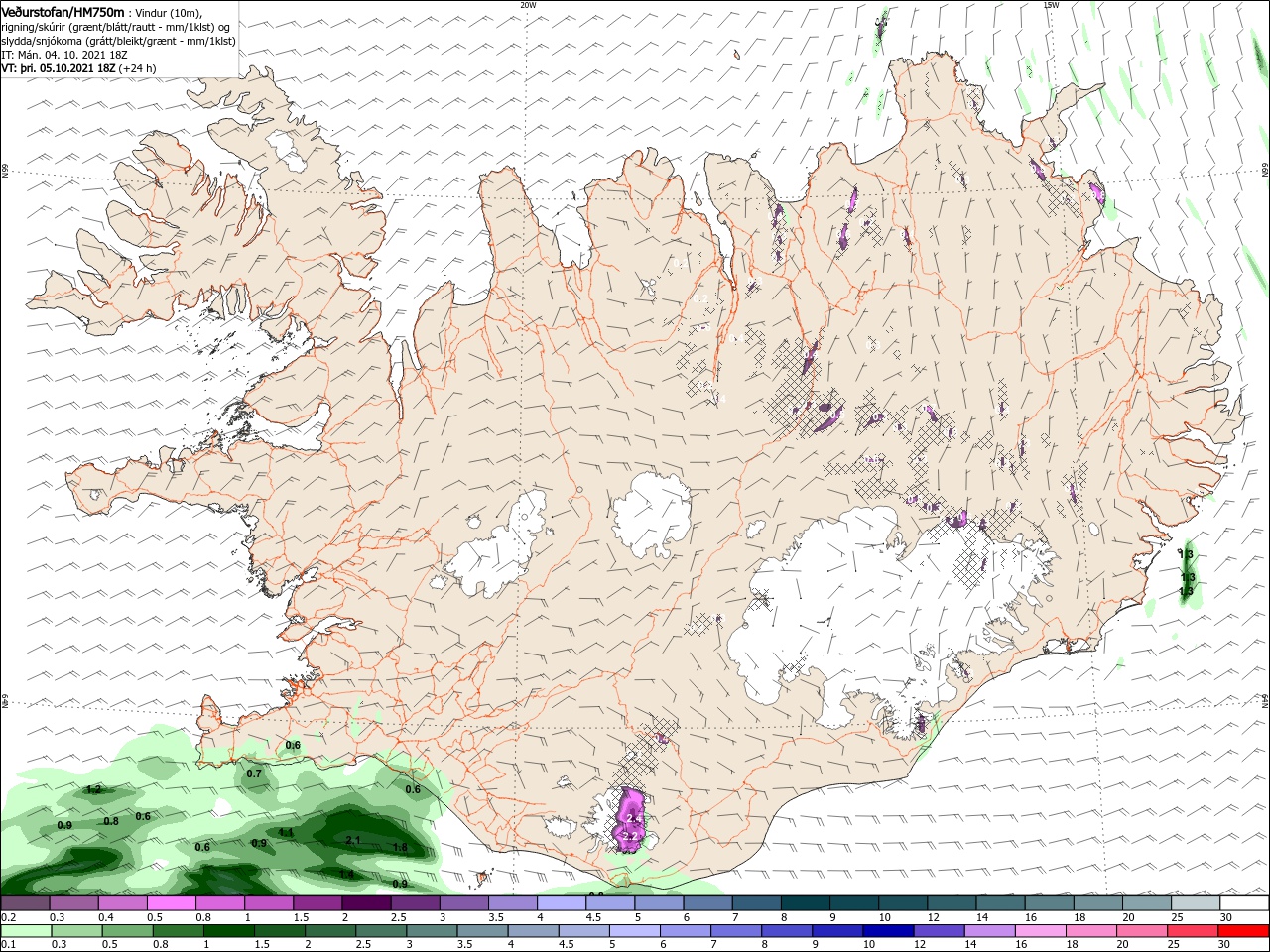Viewport: 1270px width, 952px height.
Task: Click the VT: þri. 05.10.2021 18Z line
Action: tap(59, 68)
